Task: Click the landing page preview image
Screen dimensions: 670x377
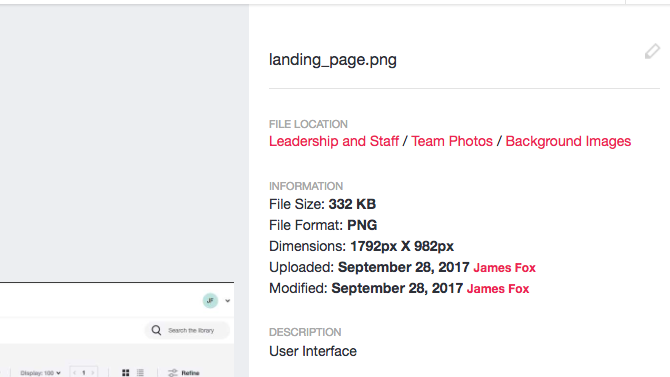Action: point(117,330)
